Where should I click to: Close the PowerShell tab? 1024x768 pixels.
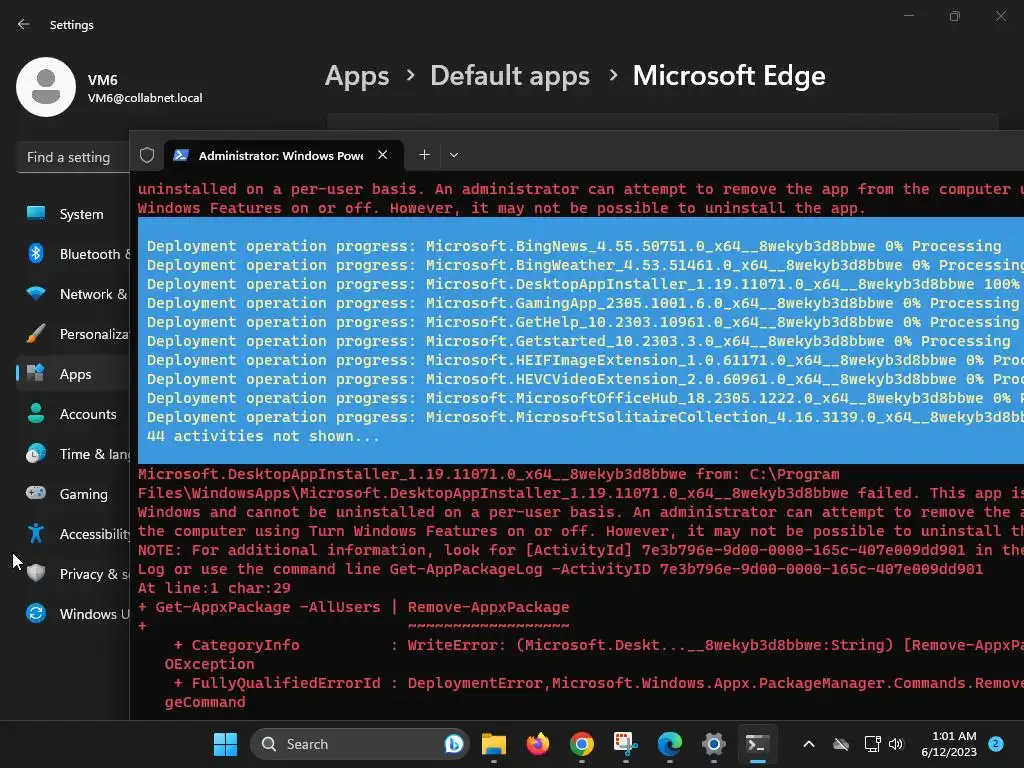(383, 155)
